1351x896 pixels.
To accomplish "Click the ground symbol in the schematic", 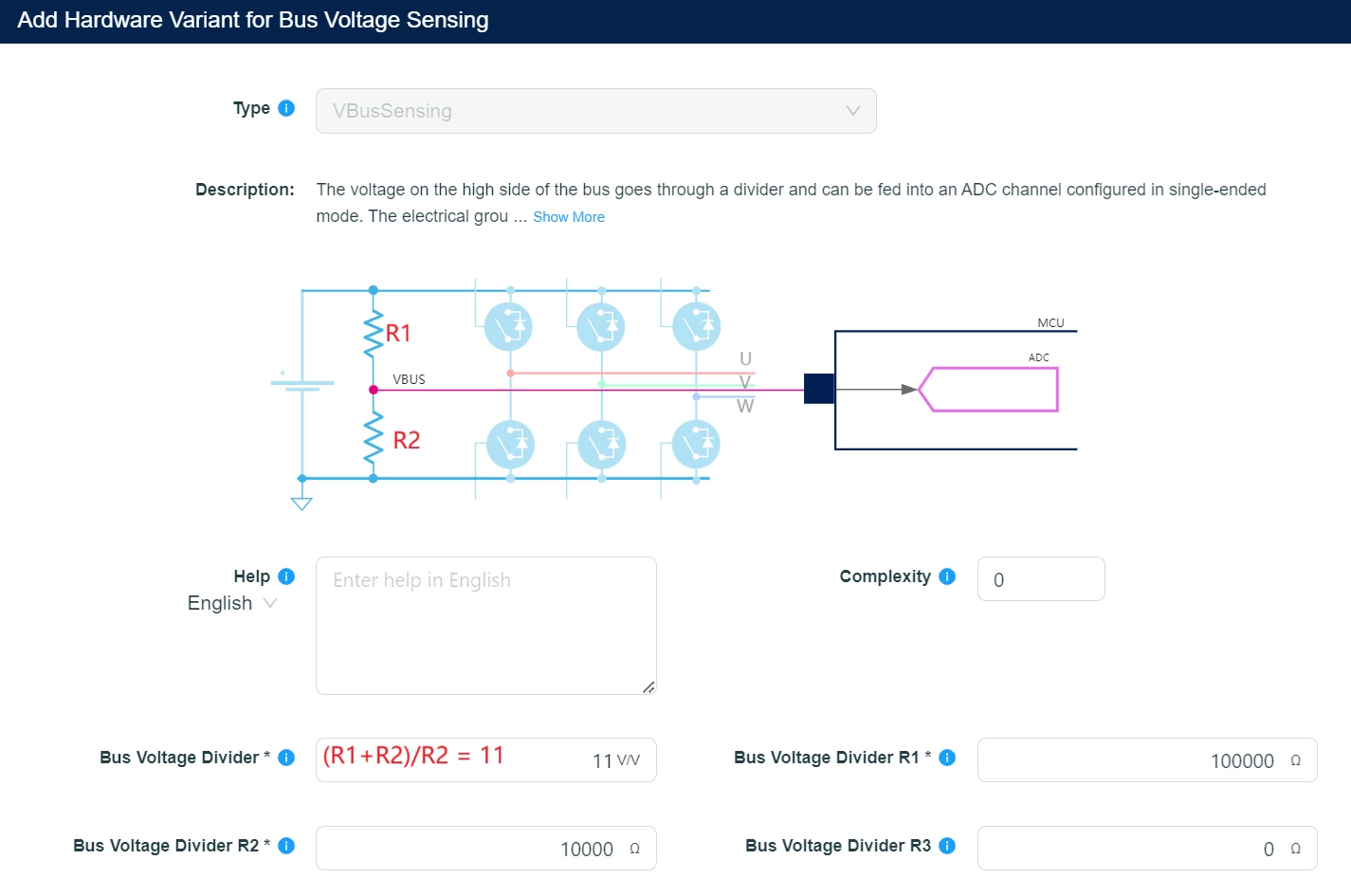I will (301, 503).
